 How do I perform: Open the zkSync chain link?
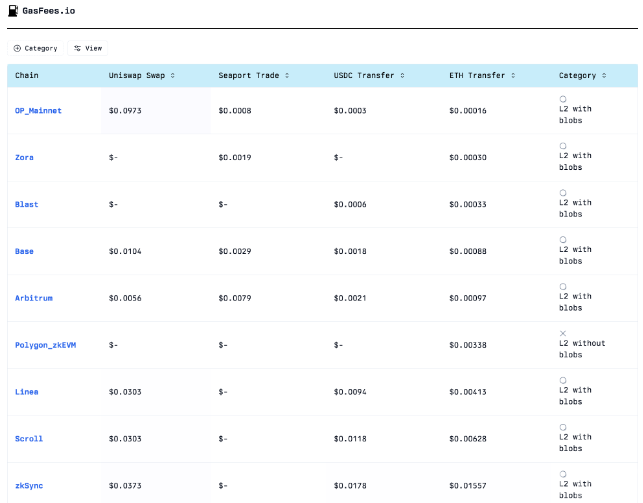[29, 485]
